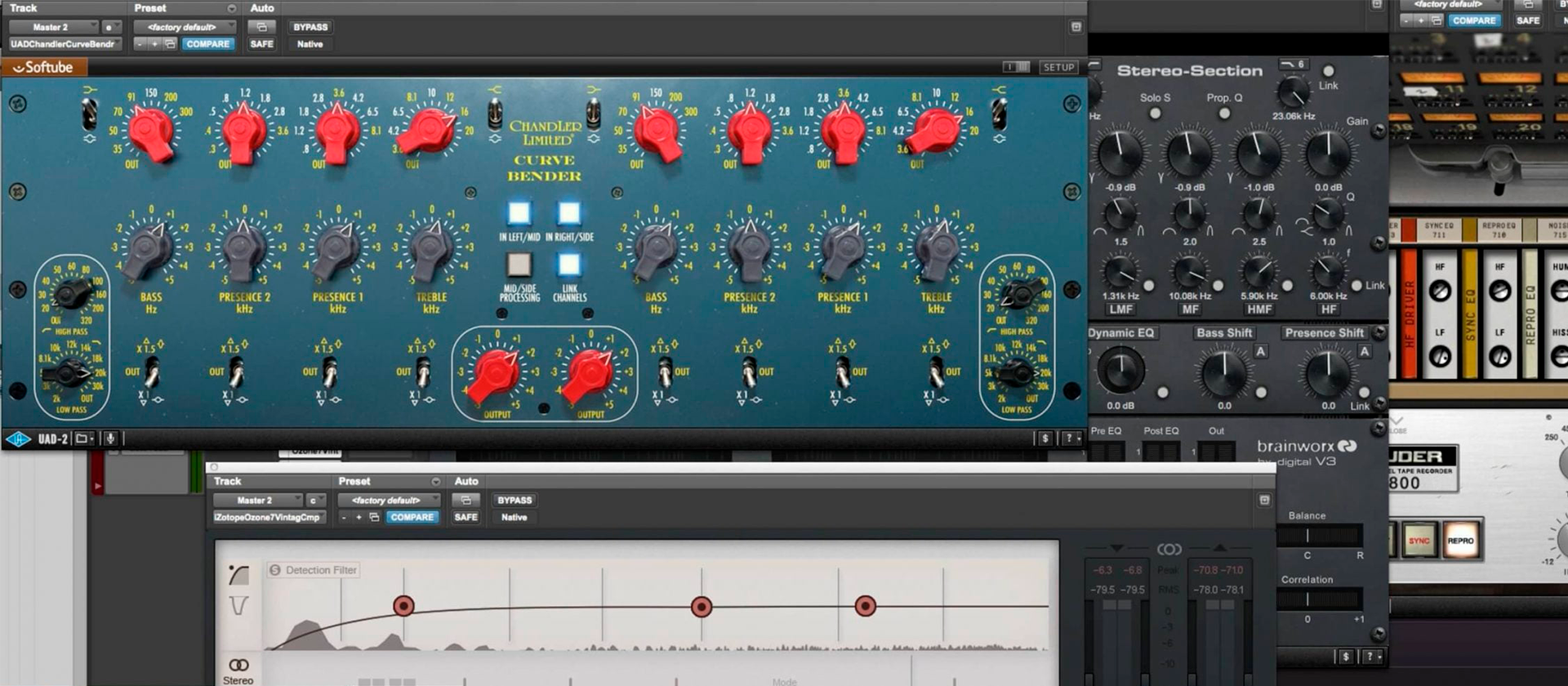The height and width of the screenshot is (686, 1568).
Task: Open the UAD-2 question mark help menu
Action: [x=1071, y=439]
